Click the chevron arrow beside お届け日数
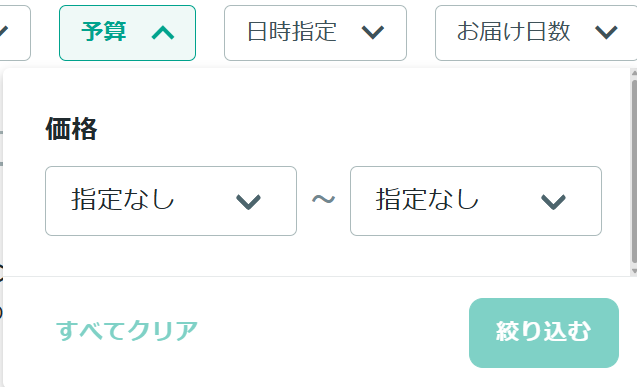Screen dimensions: 637x387 [606, 32]
